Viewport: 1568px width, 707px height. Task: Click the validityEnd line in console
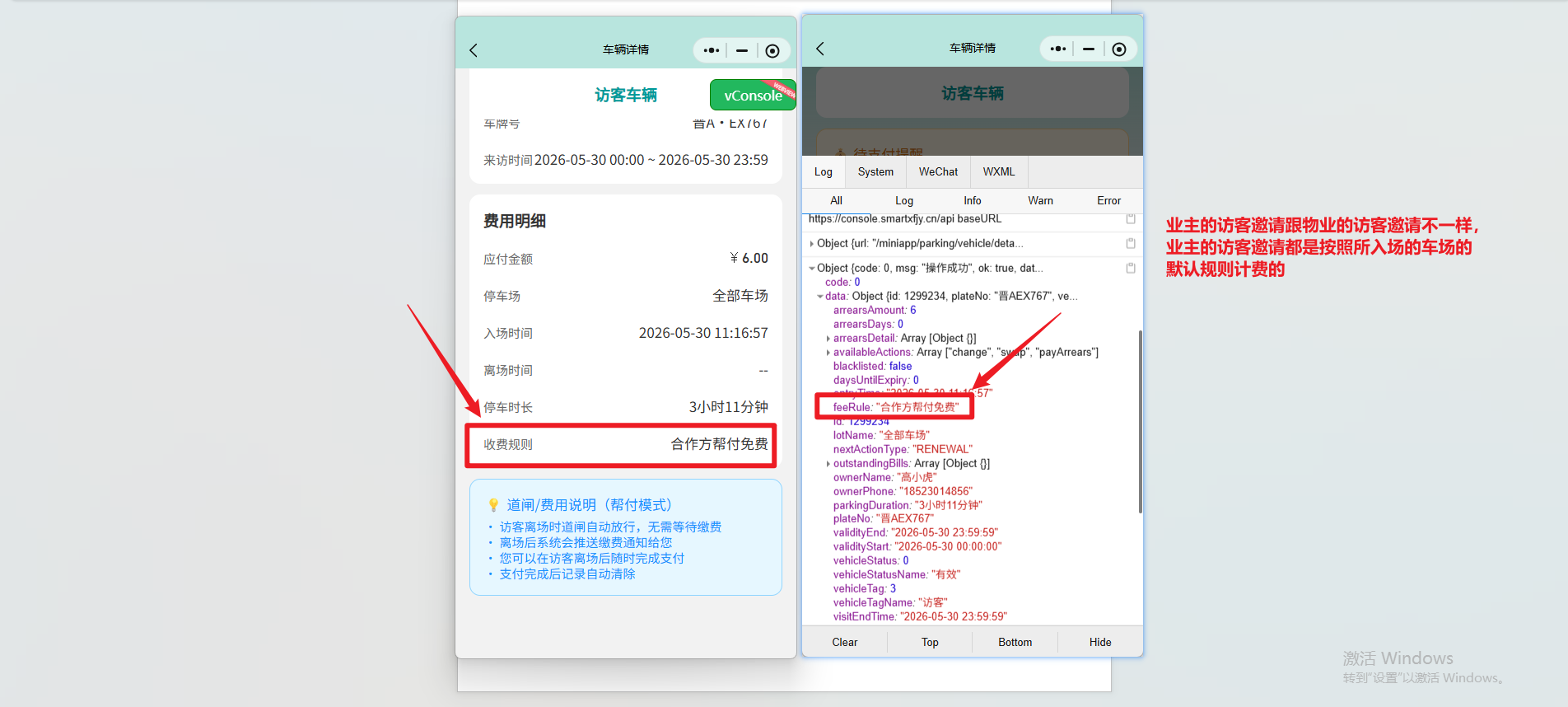click(x=915, y=533)
